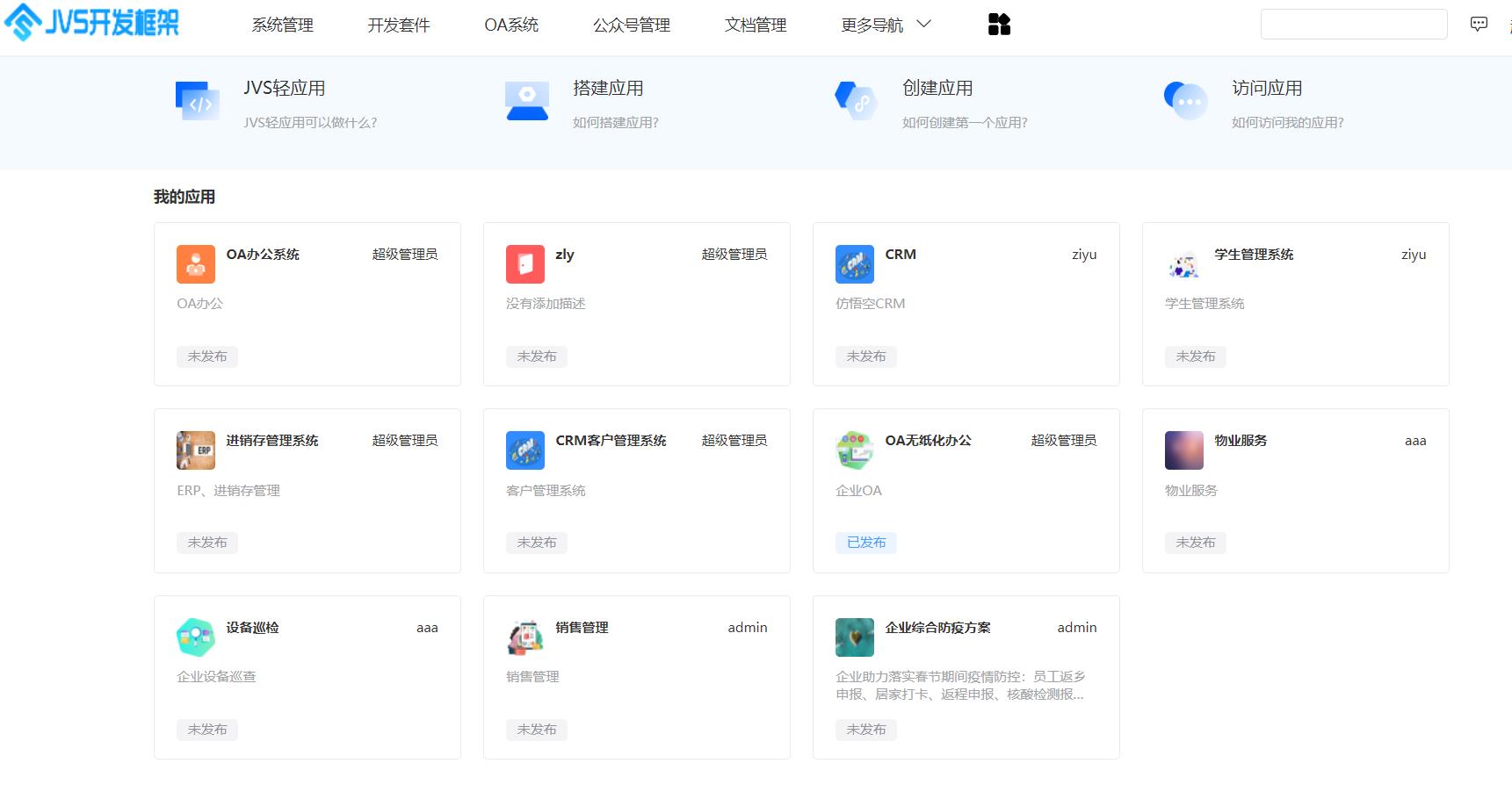Open link 如何搭建应用?
Image resolution: width=1512 pixels, height=799 pixels.
(616, 123)
